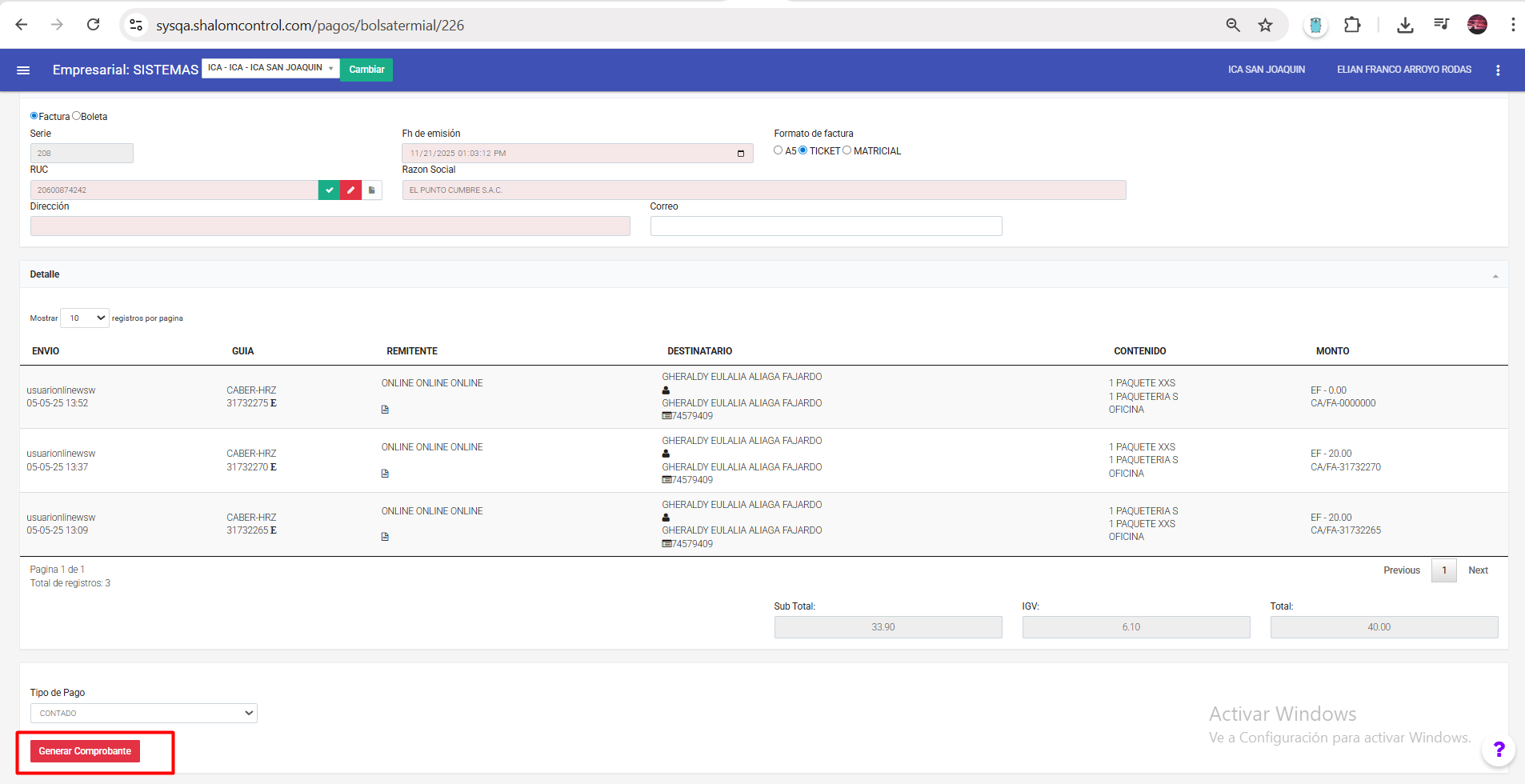Expand the Mostrar registros per page dropdown
This screenshot has width=1525, height=784.
click(x=85, y=318)
